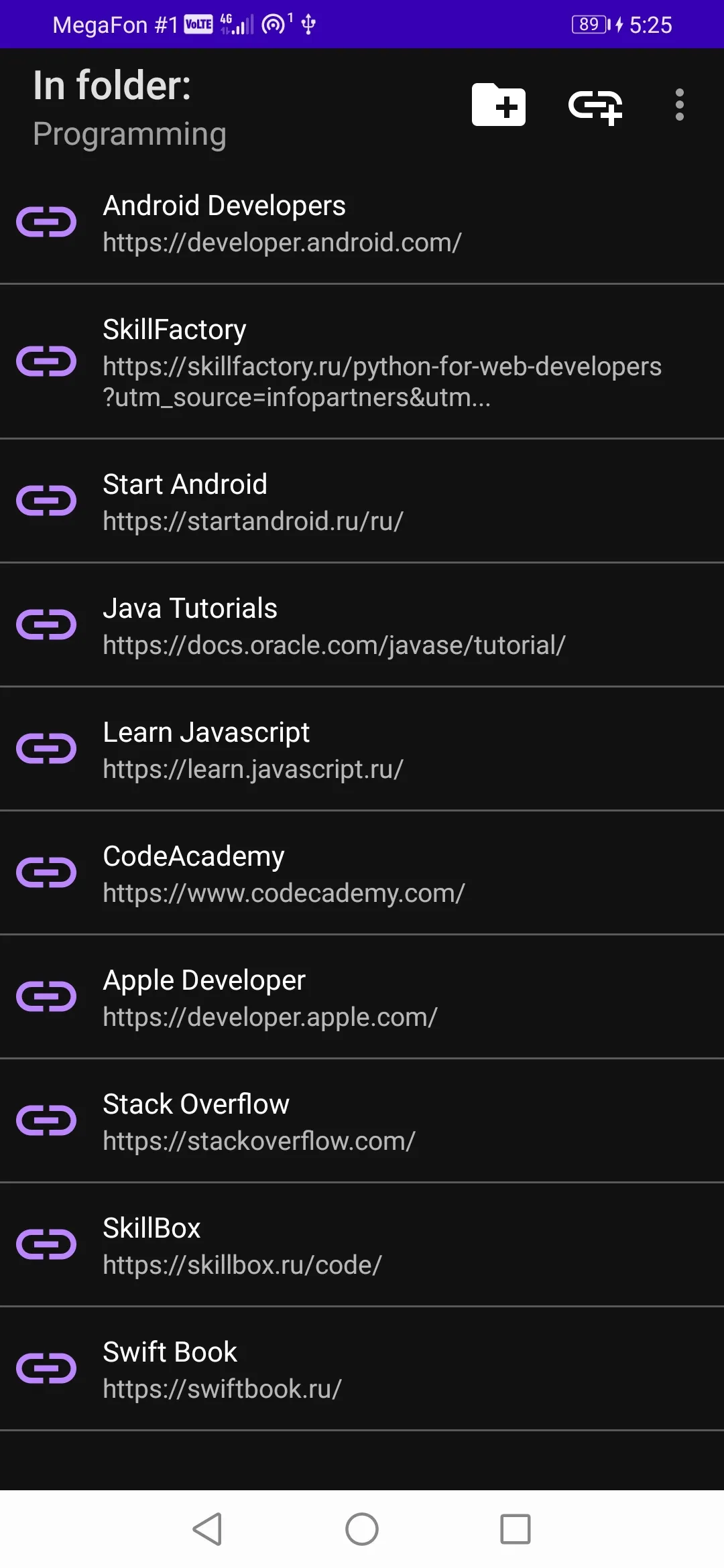Tap the Programming folder name in header
This screenshot has height=1568, width=724.
coord(129,135)
